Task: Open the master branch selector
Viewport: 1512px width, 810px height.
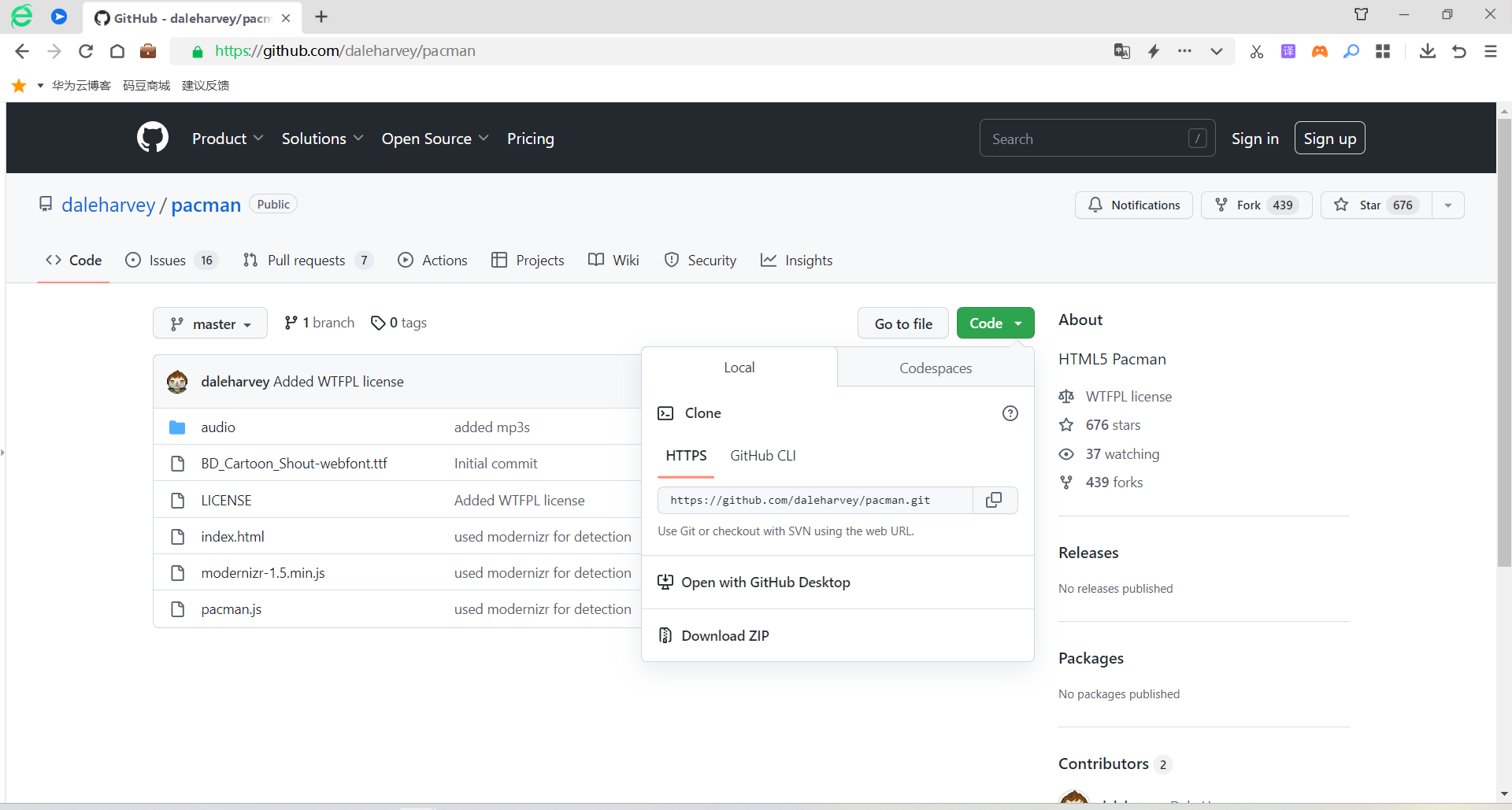Action: coord(210,324)
